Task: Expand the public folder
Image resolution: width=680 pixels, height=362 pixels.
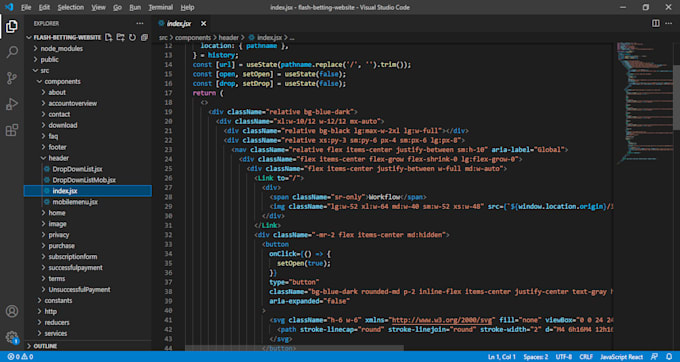Action: [49, 59]
